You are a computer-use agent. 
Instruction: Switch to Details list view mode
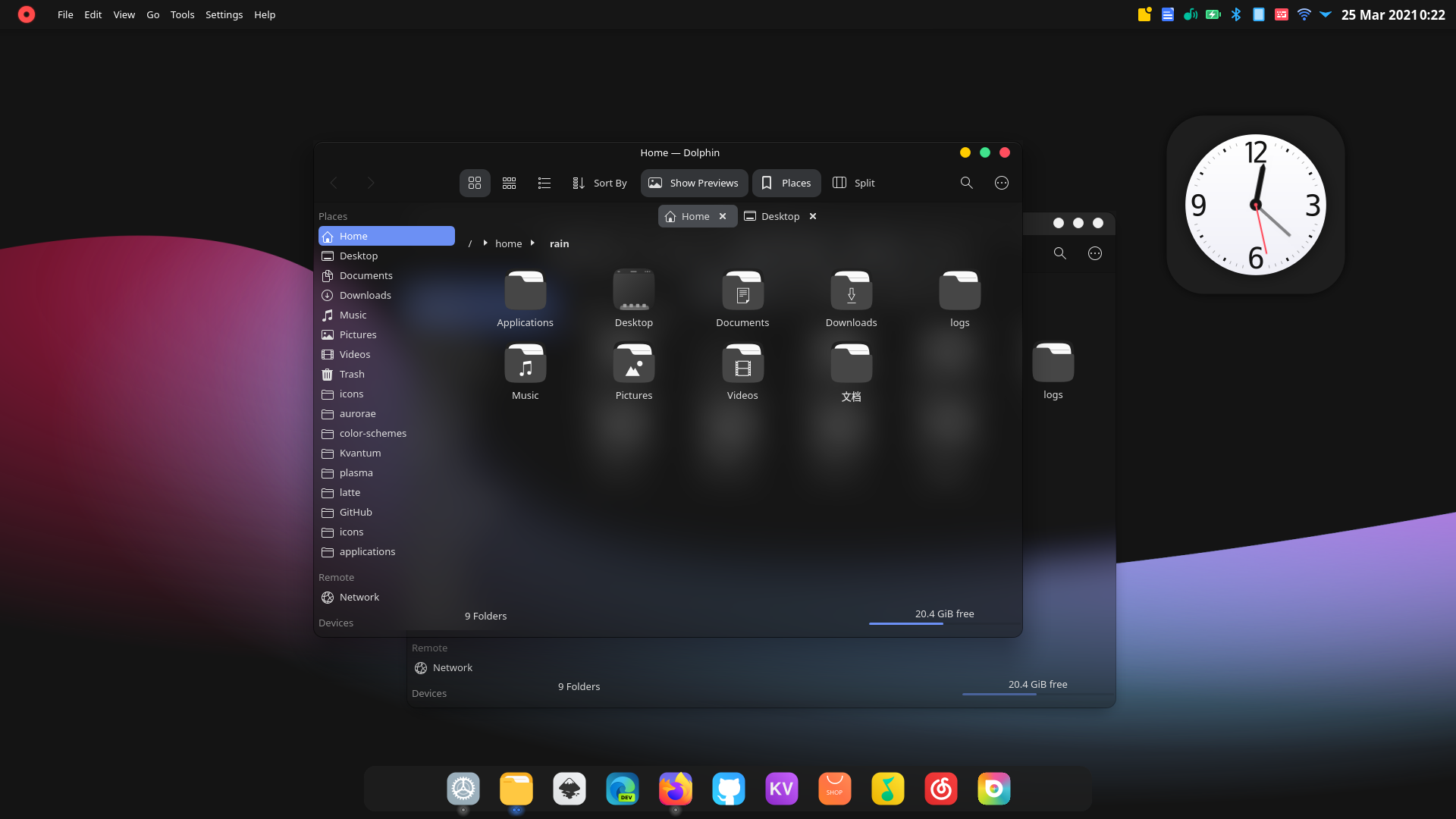tap(544, 183)
